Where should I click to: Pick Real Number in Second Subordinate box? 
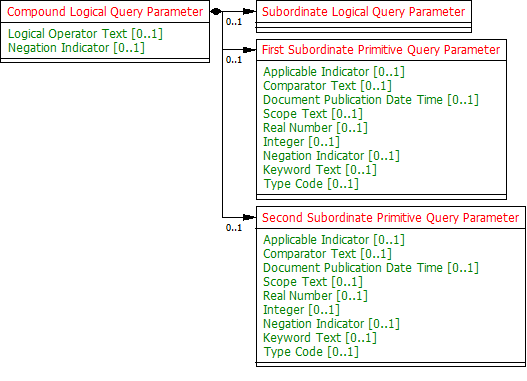[315, 296]
